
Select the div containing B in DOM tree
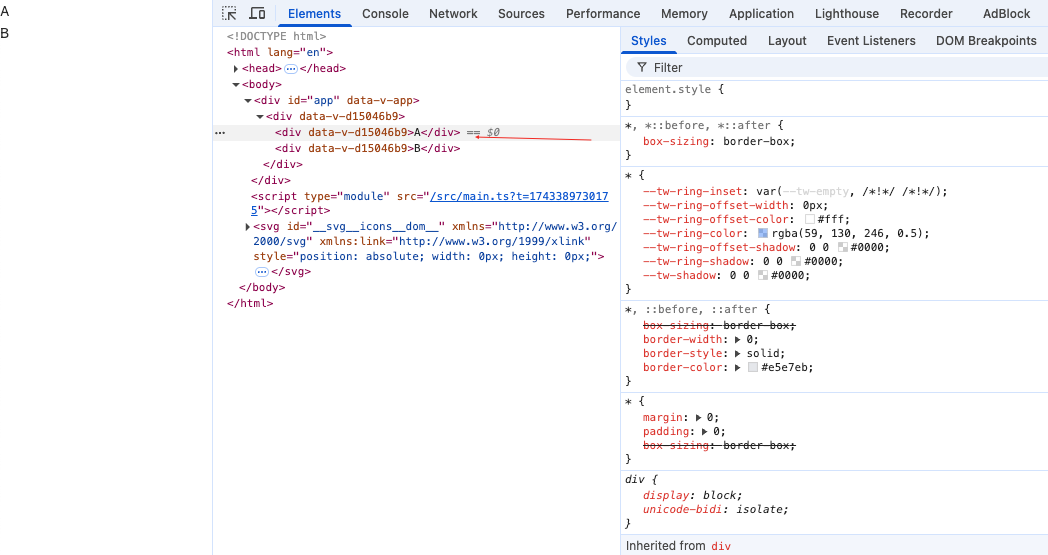(x=367, y=148)
